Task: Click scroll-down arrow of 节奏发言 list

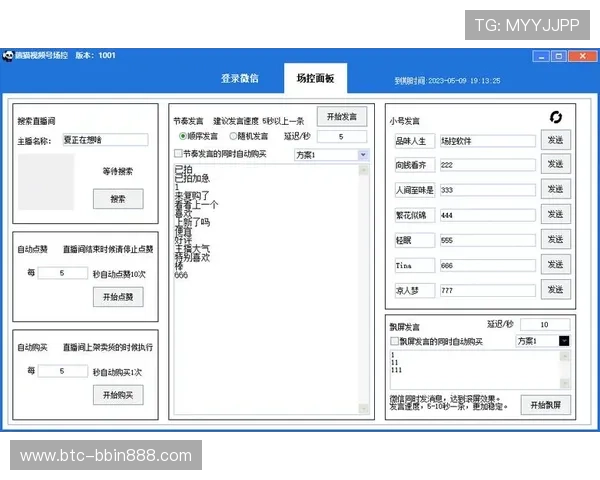Action: [364, 409]
